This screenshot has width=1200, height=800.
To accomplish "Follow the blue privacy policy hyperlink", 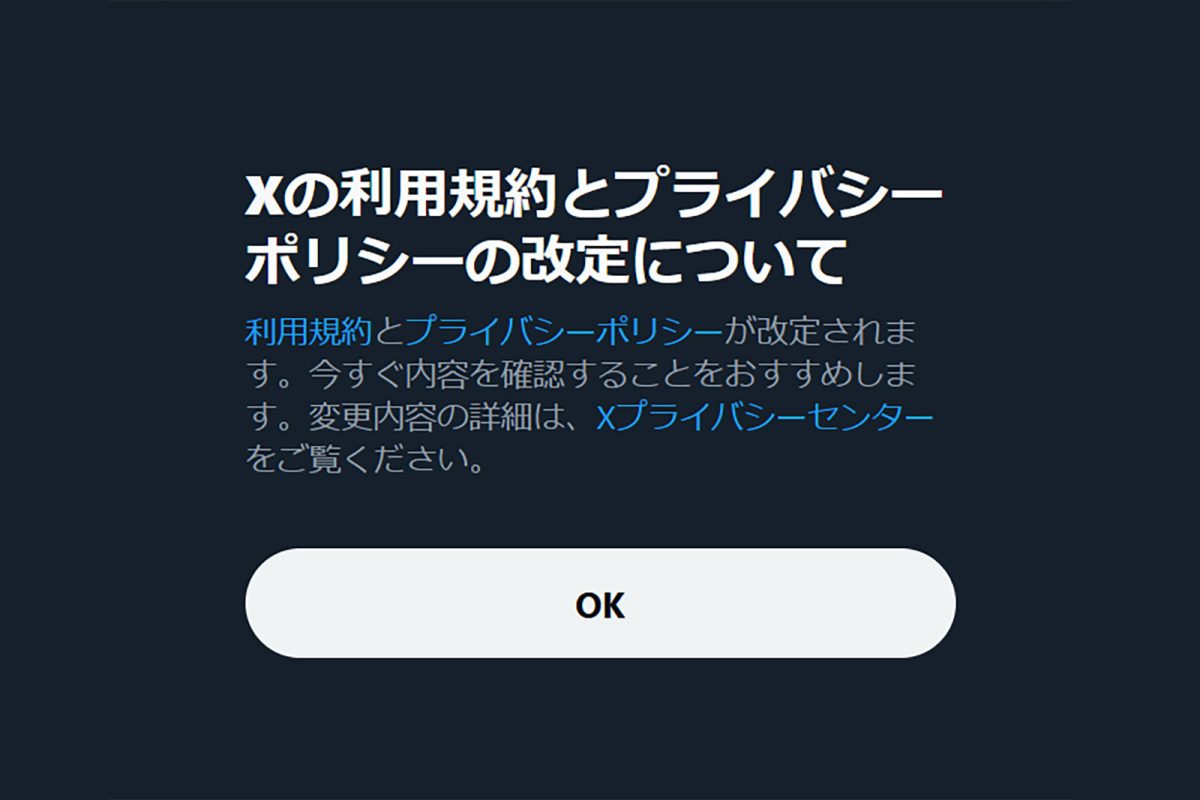I will (563, 331).
